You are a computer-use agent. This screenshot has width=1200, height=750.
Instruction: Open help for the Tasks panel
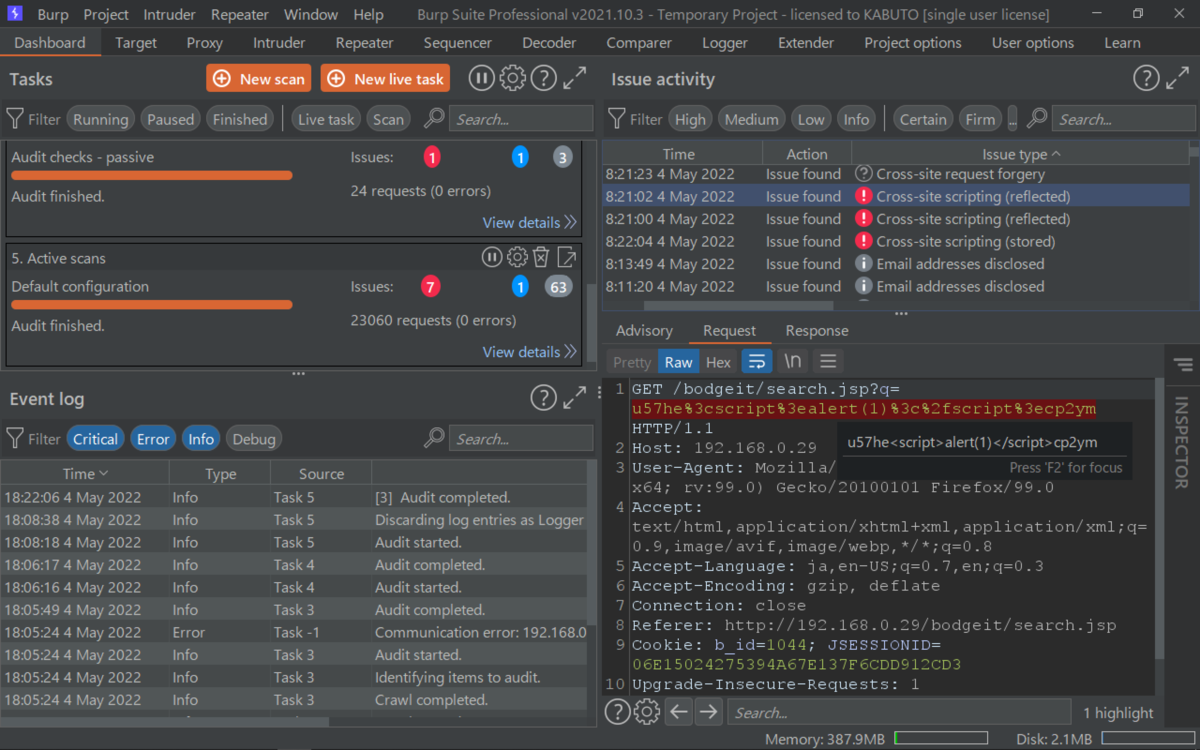[543, 79]
